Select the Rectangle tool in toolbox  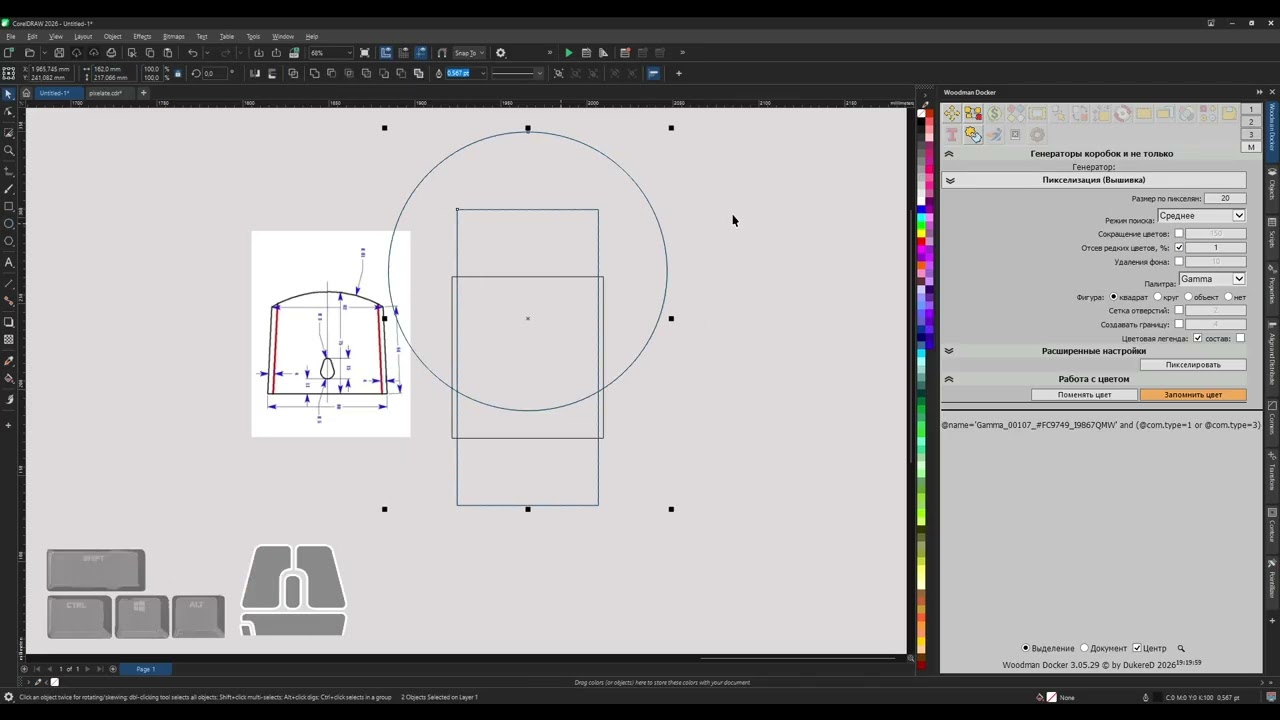point(9,207)
